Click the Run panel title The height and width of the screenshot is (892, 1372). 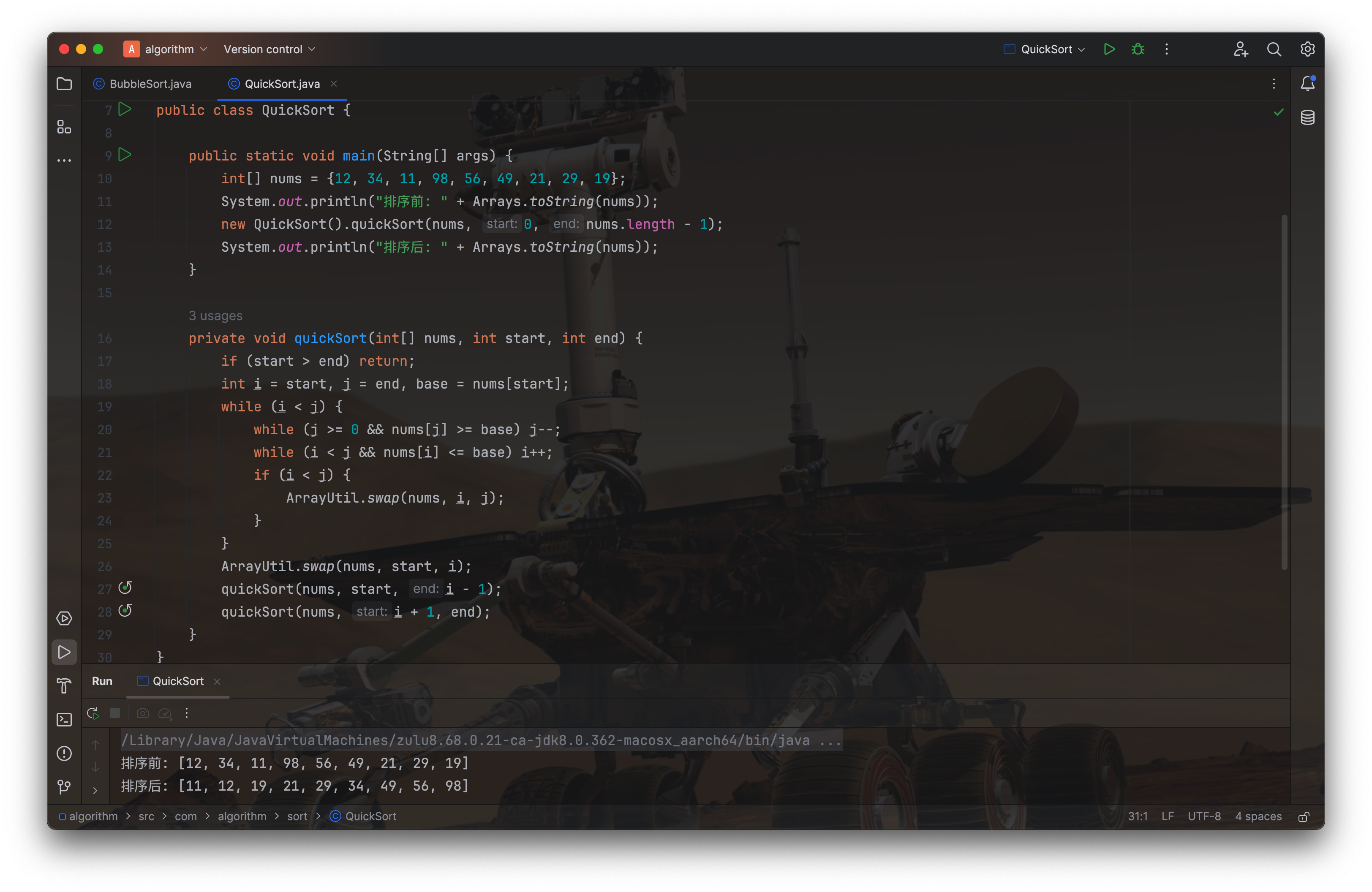point(102,681)
